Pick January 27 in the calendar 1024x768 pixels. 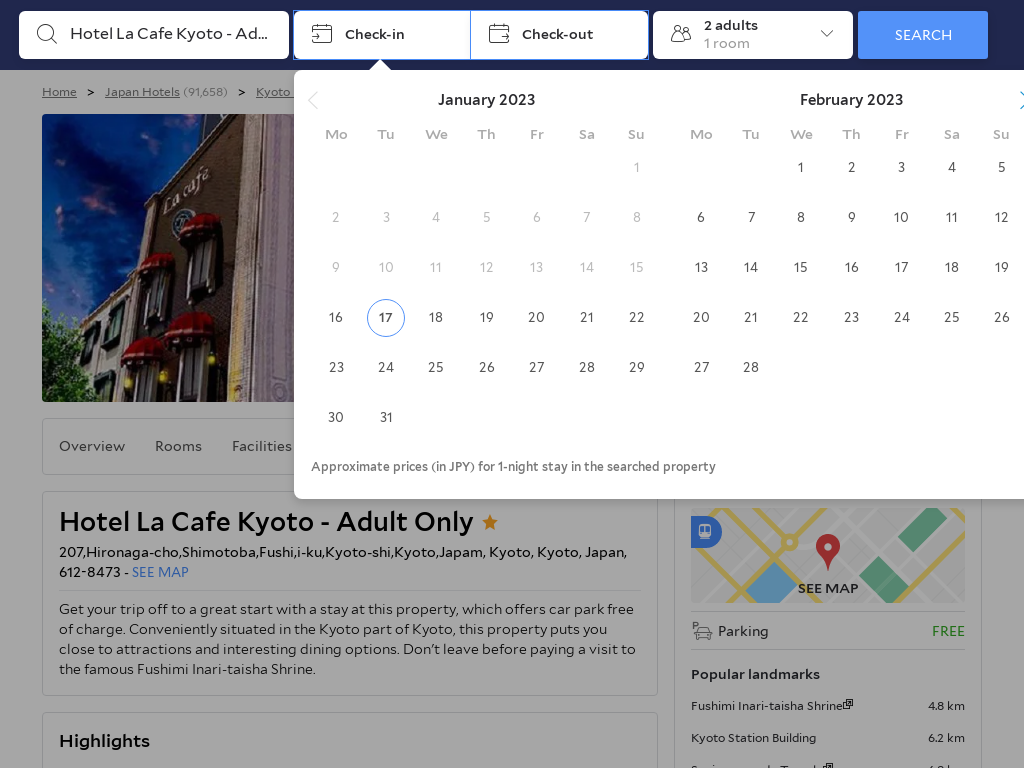point(536,367)
